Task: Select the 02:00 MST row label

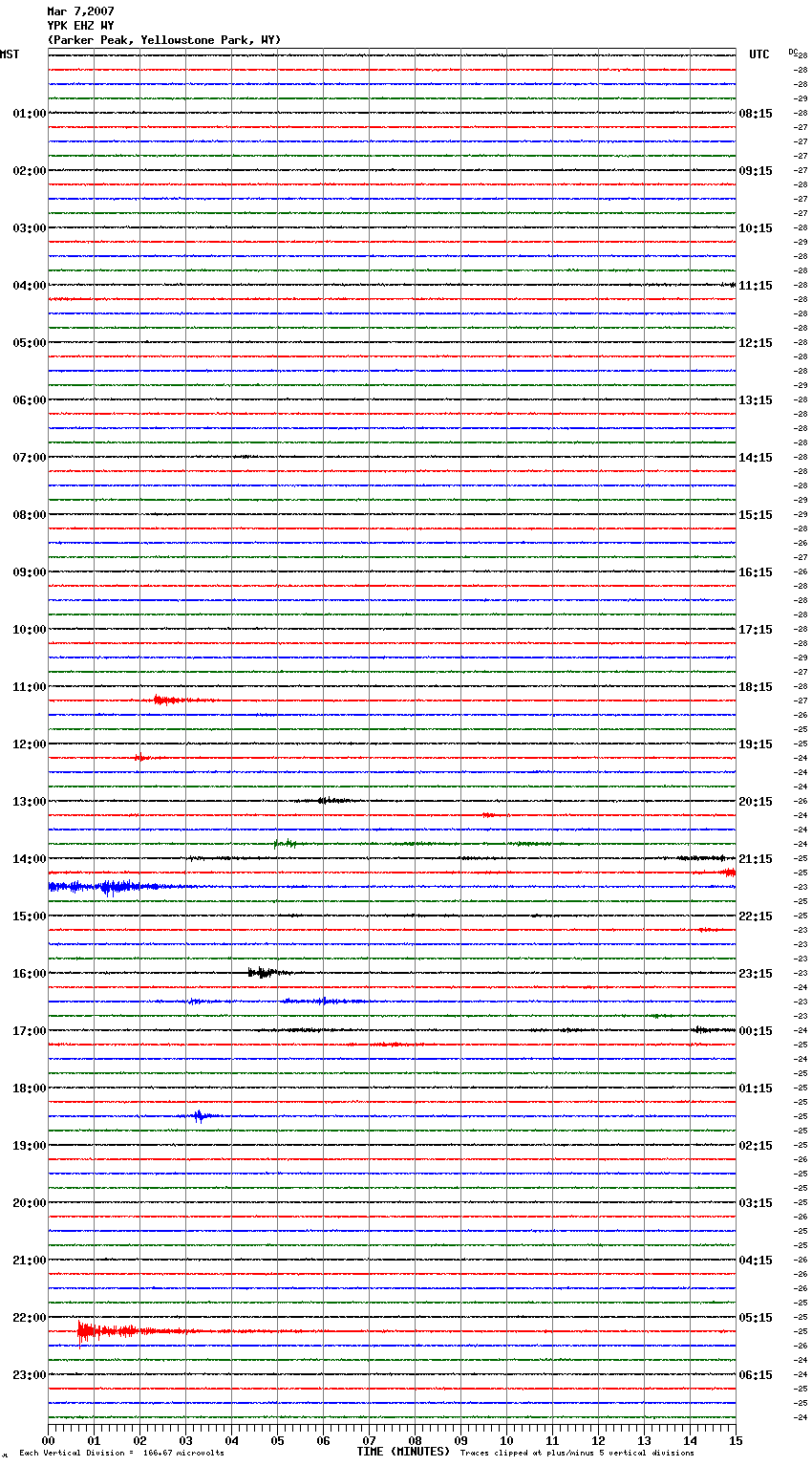Action: pyautogui.click(x=30, y=171)
